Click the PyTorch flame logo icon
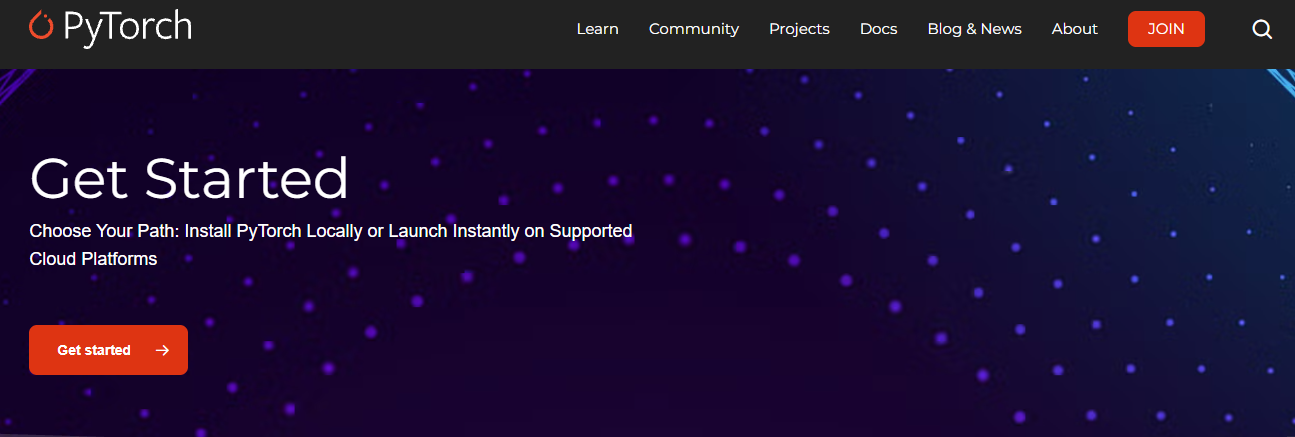1295x437 pixels. pos(41,27)
